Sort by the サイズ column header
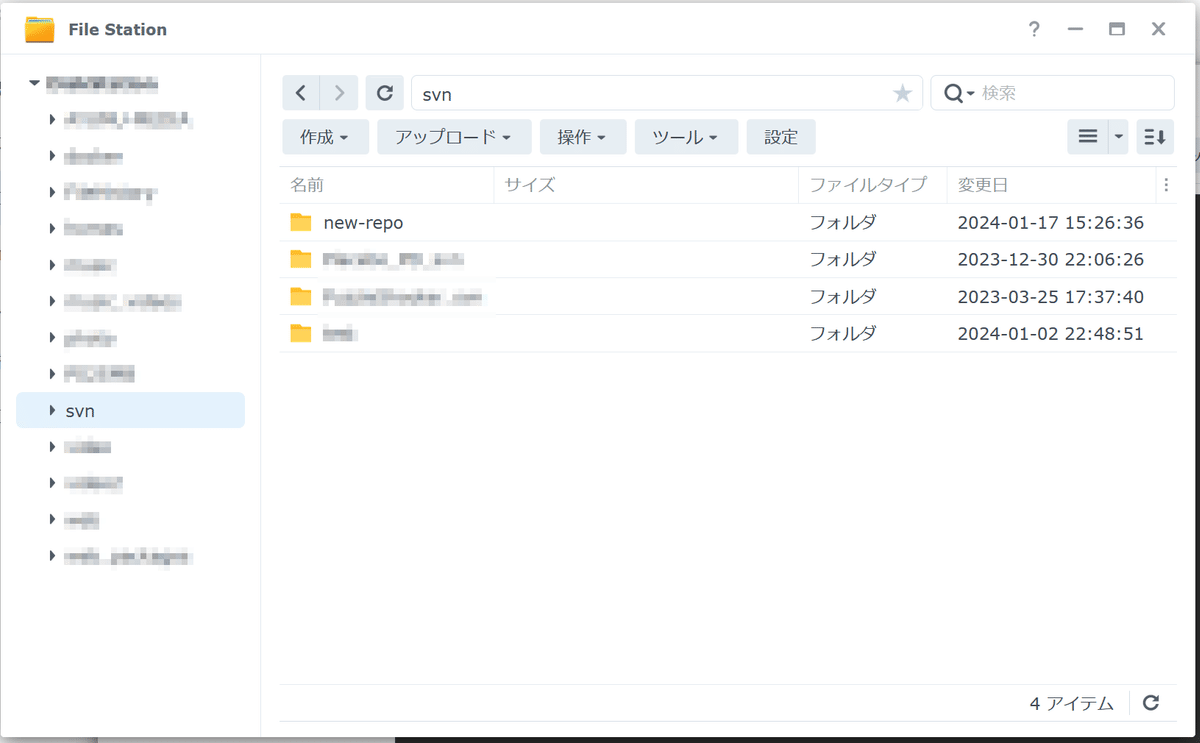1200x743 pixels. [646, 185]
